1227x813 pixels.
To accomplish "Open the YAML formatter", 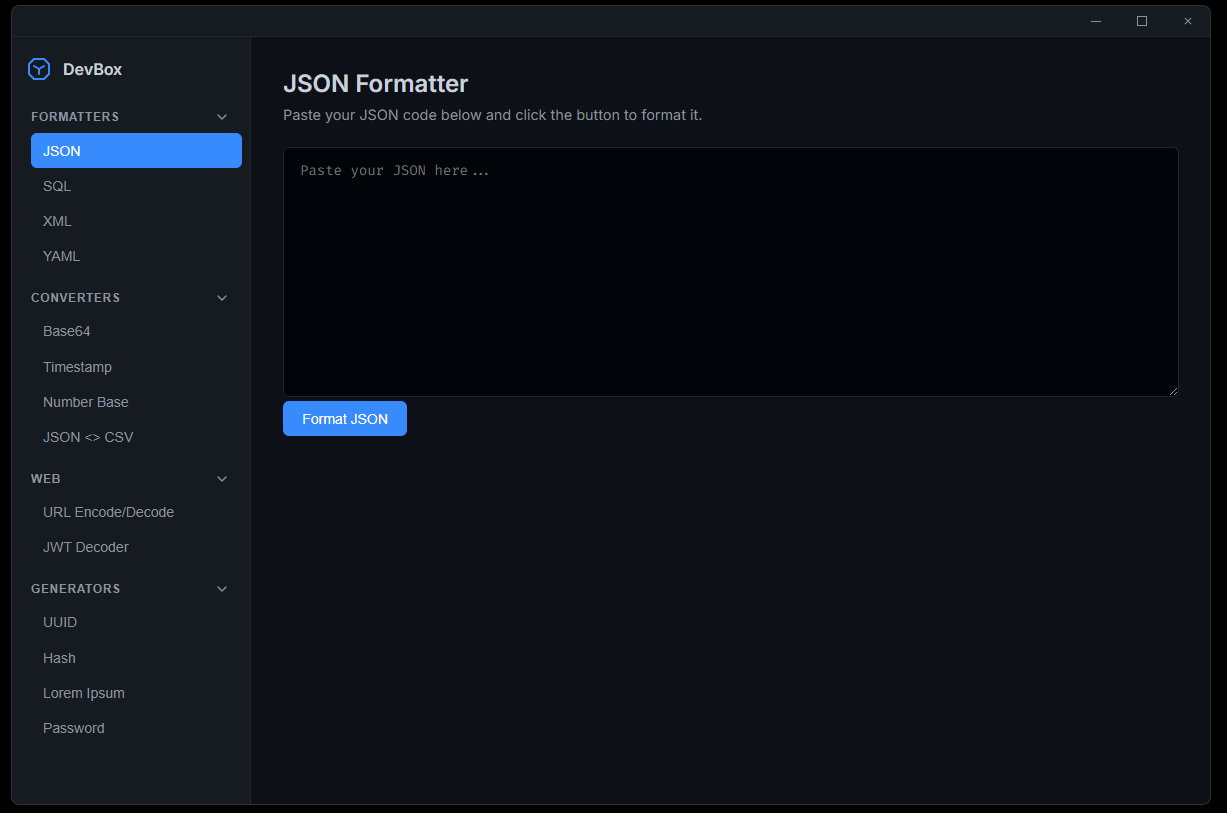I will (x=61, y=255).
